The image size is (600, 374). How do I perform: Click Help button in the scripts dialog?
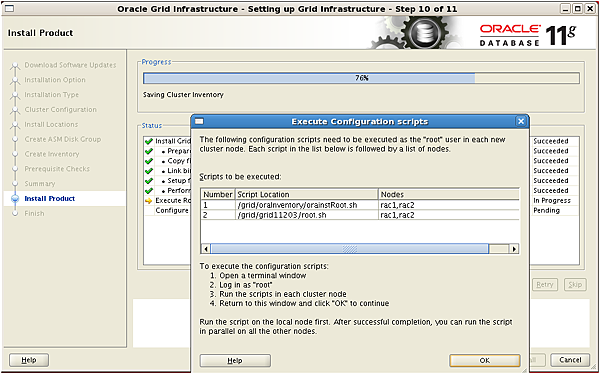click(235, 361)
